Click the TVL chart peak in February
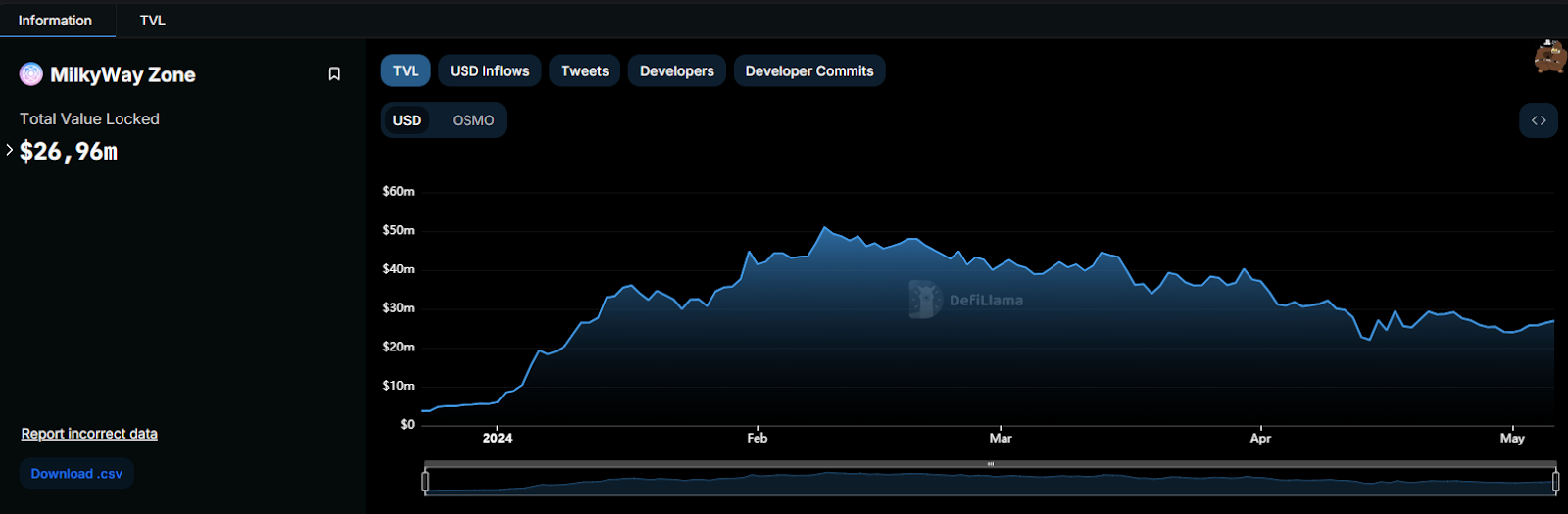Screen dimensions: 1568x514 point(825,228)
